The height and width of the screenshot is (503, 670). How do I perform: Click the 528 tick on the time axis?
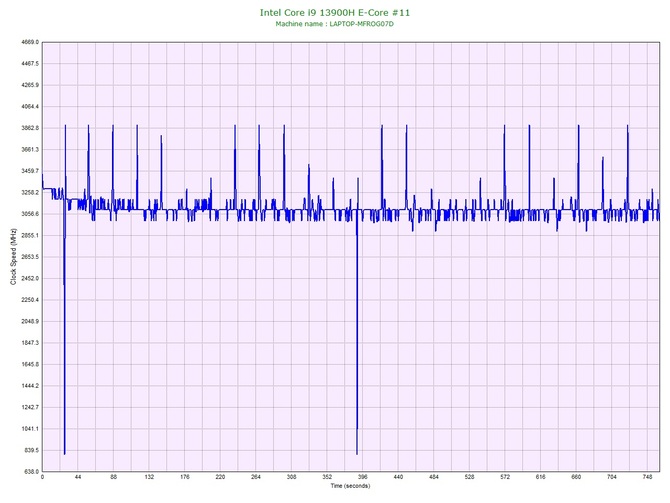click(470, 477)
